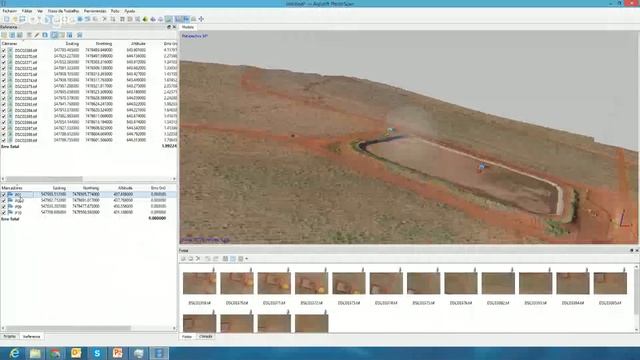Float the Reference pane with undock icon
640x360 pixels.
click(169, 27)
